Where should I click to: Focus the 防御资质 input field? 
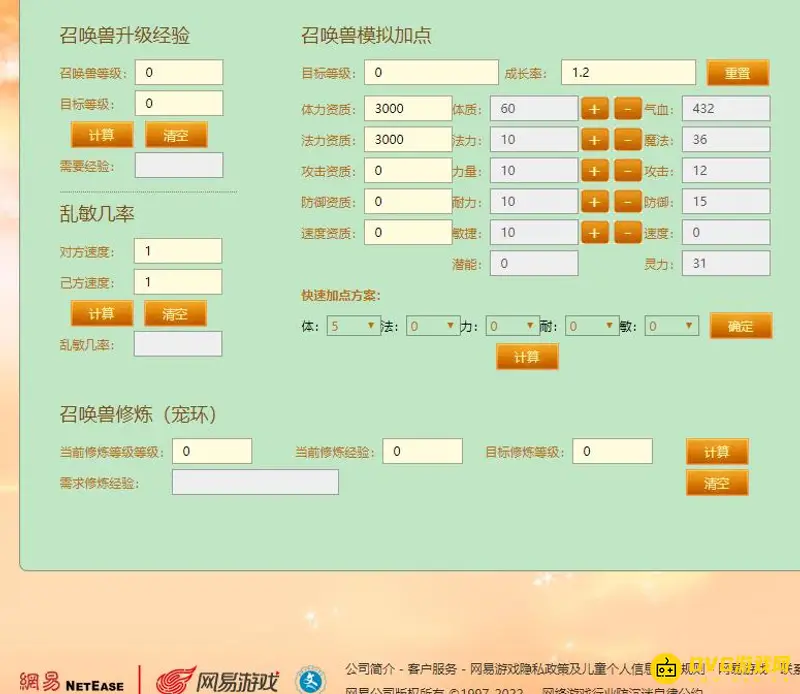pos(408,202)
